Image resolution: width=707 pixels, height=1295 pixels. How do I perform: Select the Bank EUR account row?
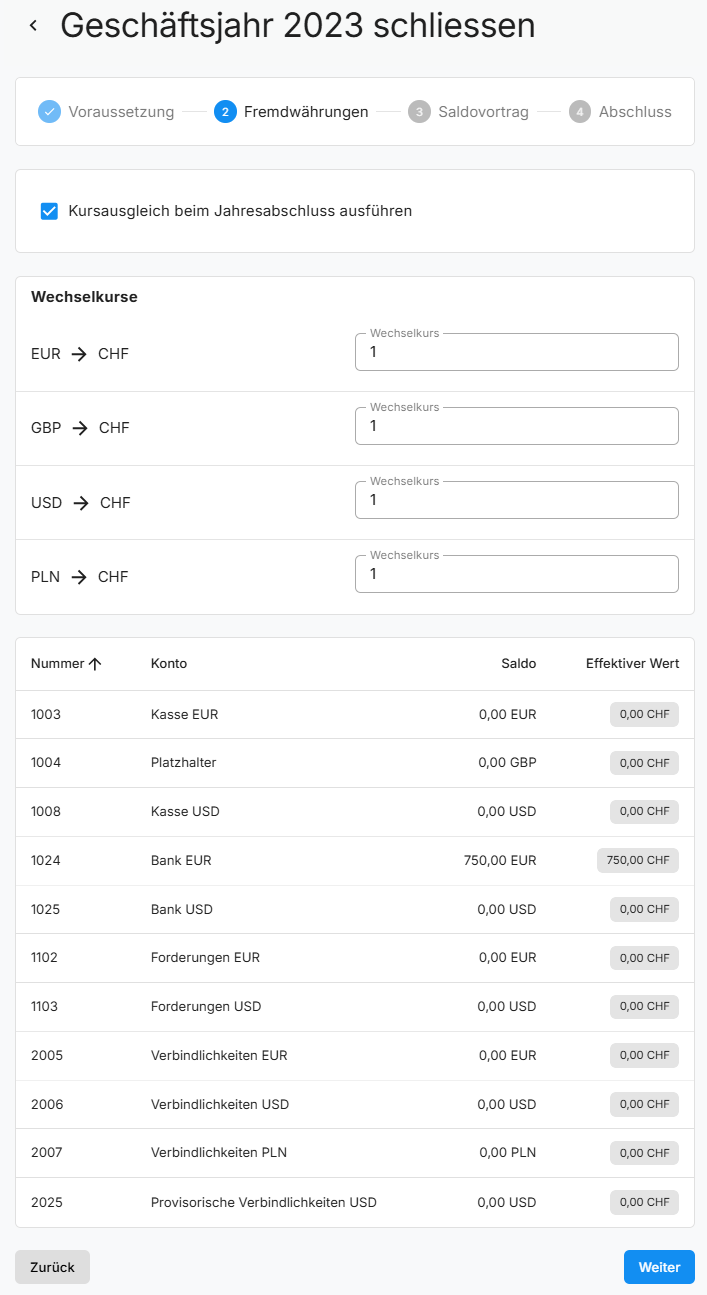(x=181, y=860)
